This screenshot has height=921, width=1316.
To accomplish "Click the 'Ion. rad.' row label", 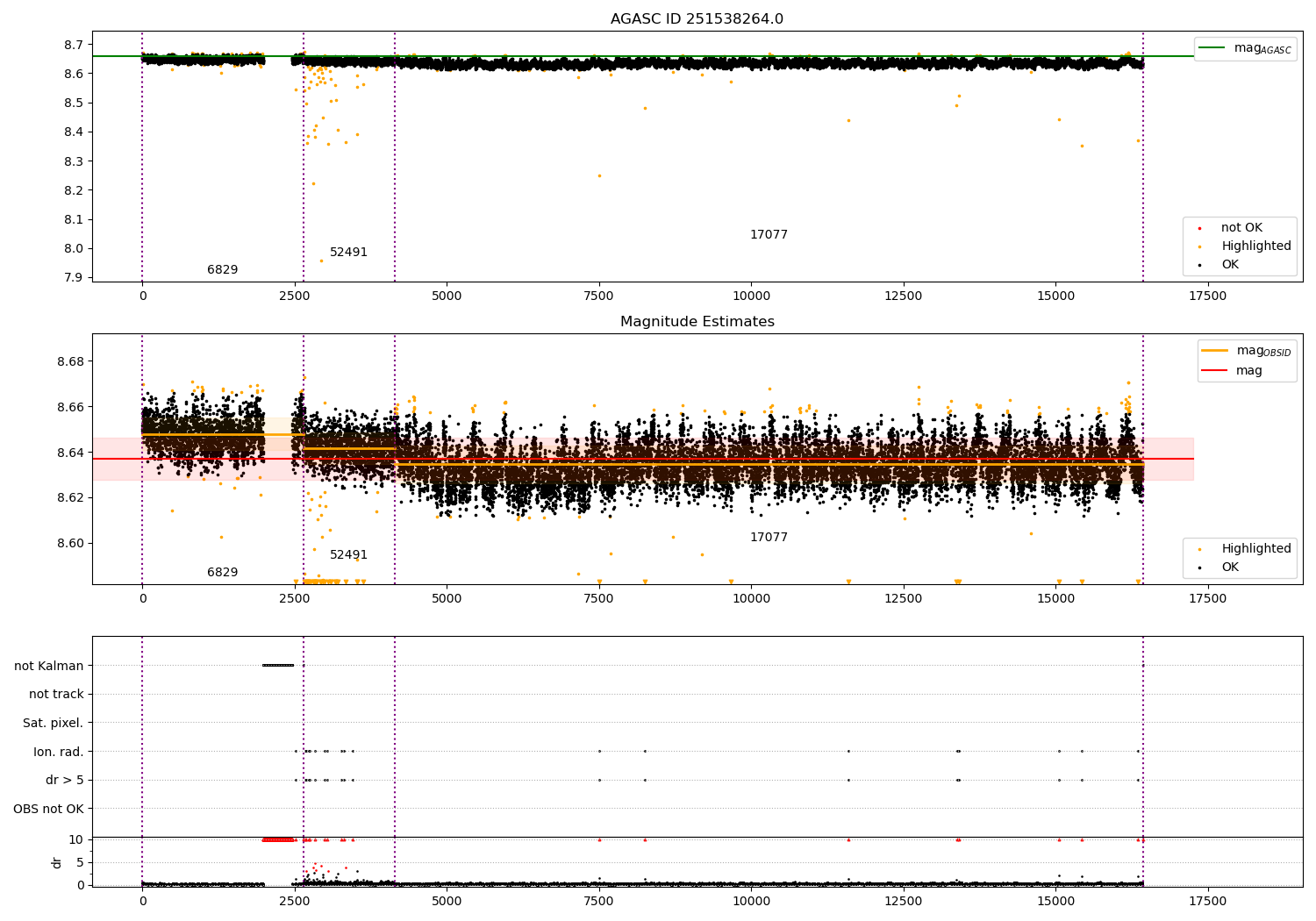I will pyautogui.click(x=58, y=752).
